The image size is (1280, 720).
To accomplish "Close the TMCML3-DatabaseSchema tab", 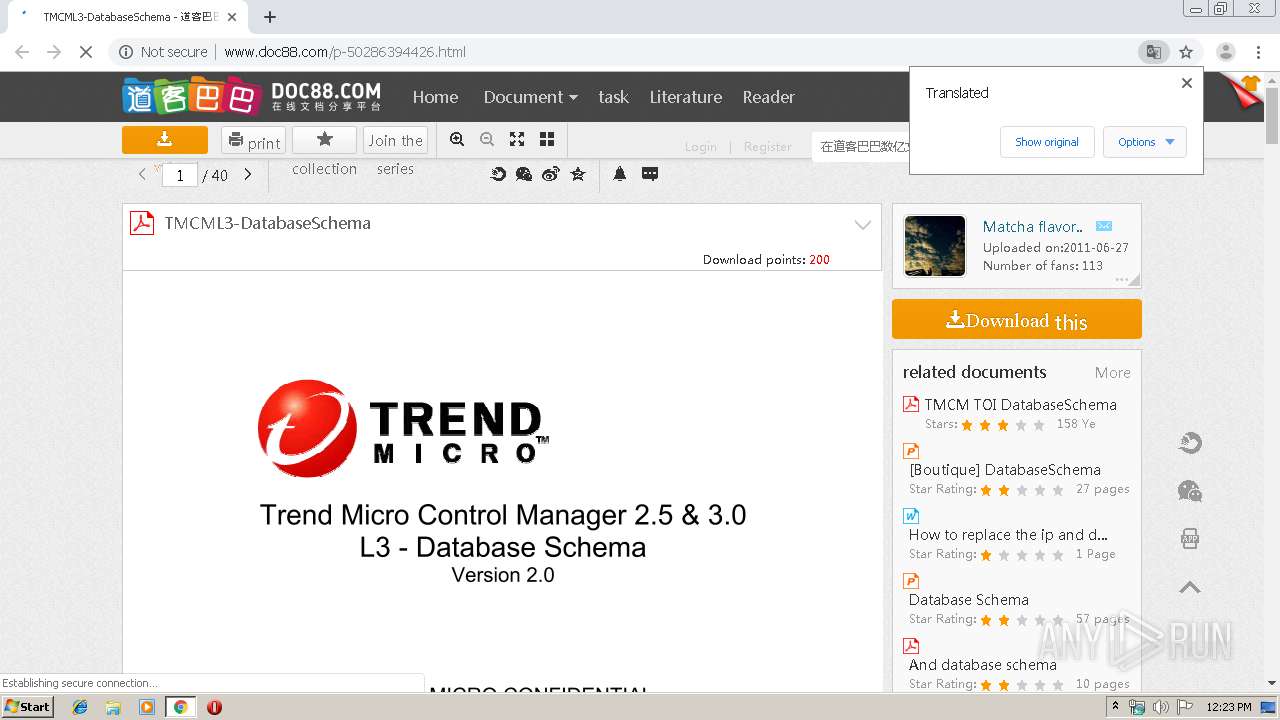I will (233, 17).
